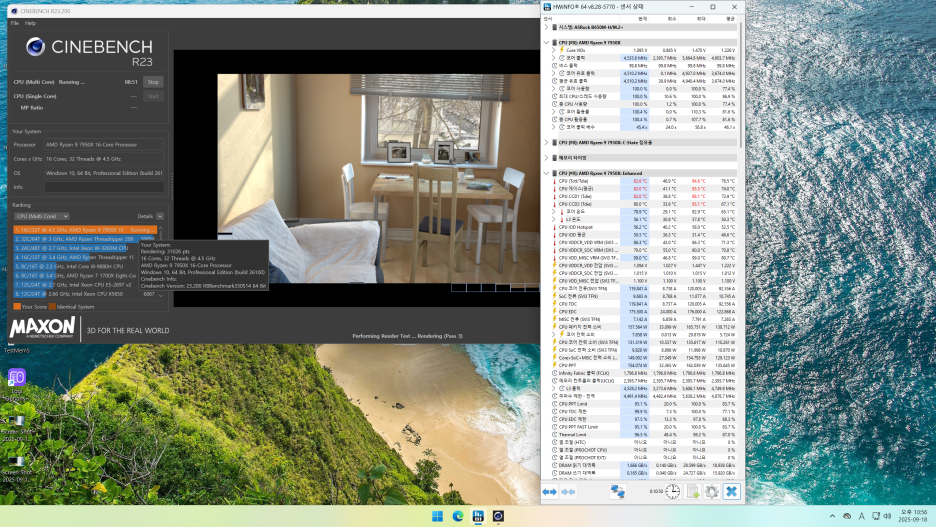Click the CPU CCD2 (Tdie) thermometer icon
The width and height of the screenshot is (936, 527).
click(x=555, y=204)
